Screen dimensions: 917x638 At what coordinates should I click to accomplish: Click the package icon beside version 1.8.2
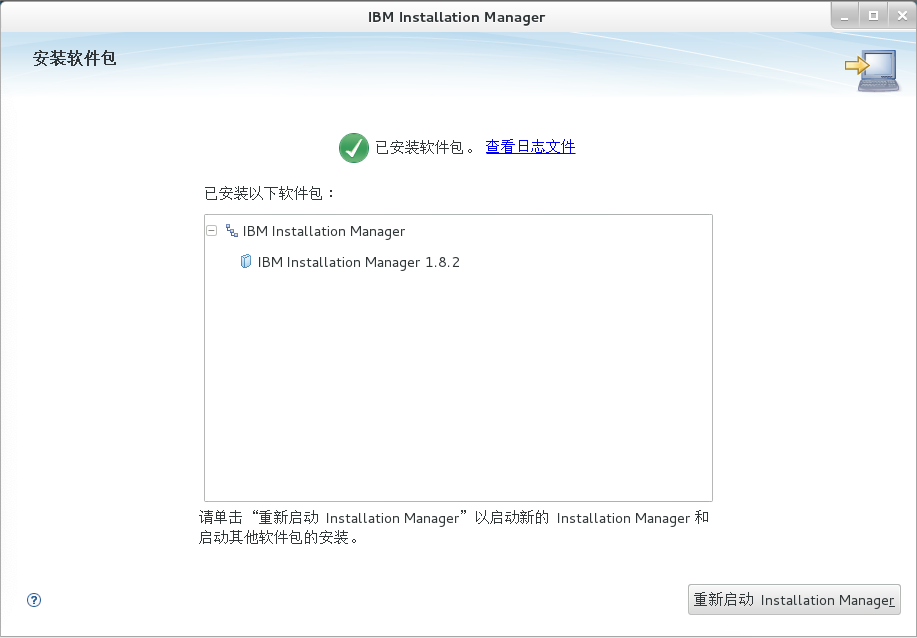coord(246,261)
